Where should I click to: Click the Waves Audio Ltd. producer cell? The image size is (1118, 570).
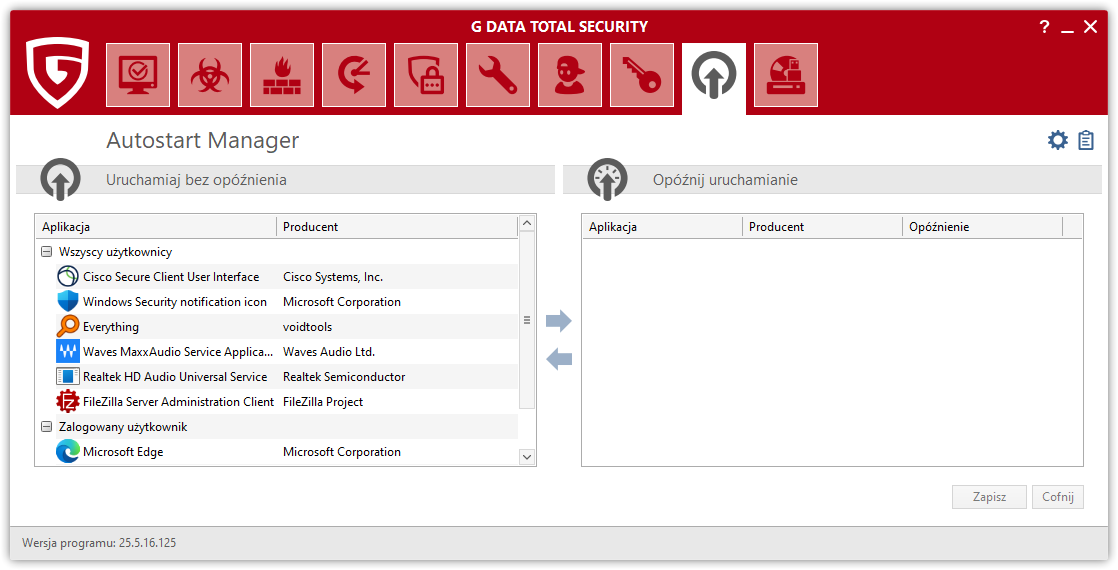tap(329, 352)
